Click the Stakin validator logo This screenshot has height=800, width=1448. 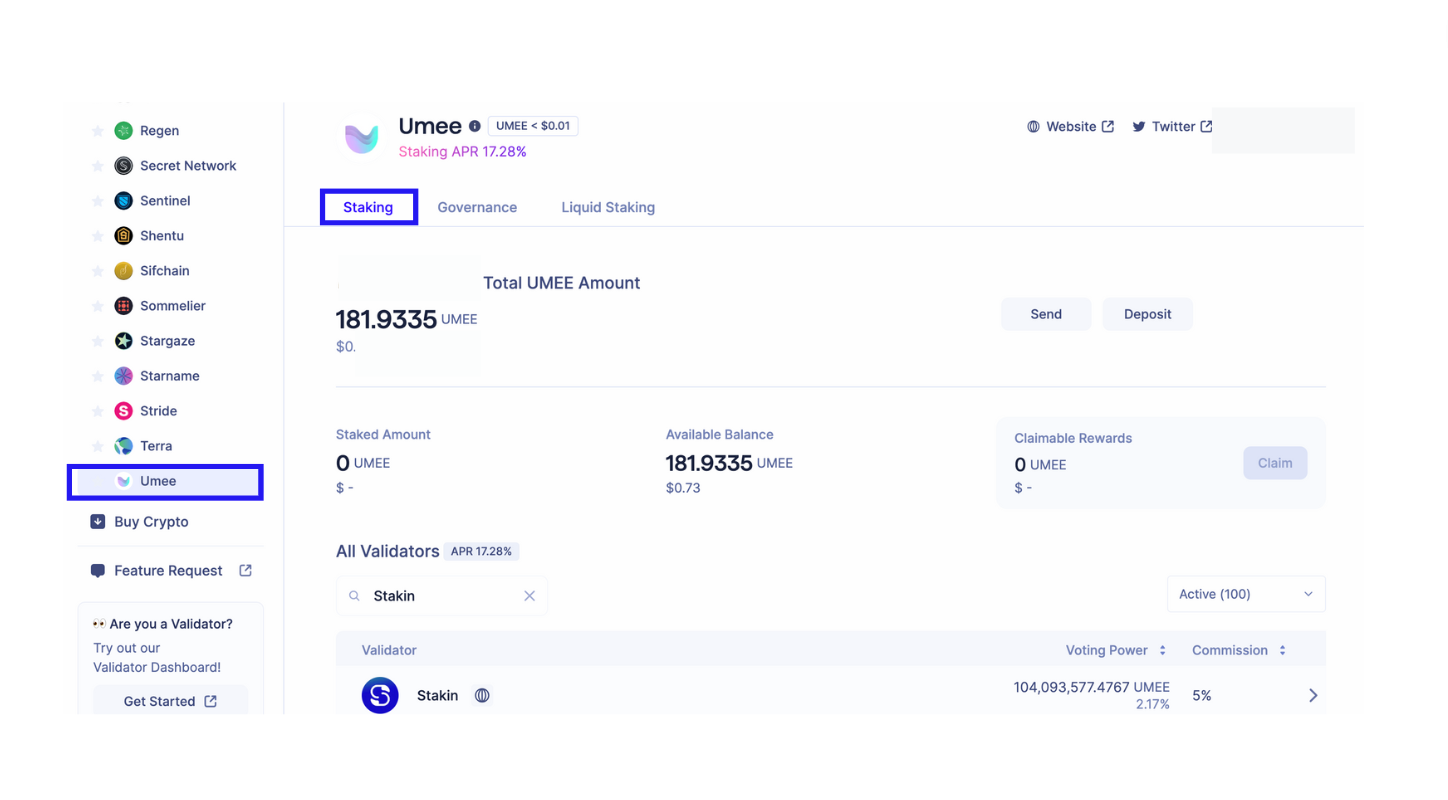click(380, 696)
